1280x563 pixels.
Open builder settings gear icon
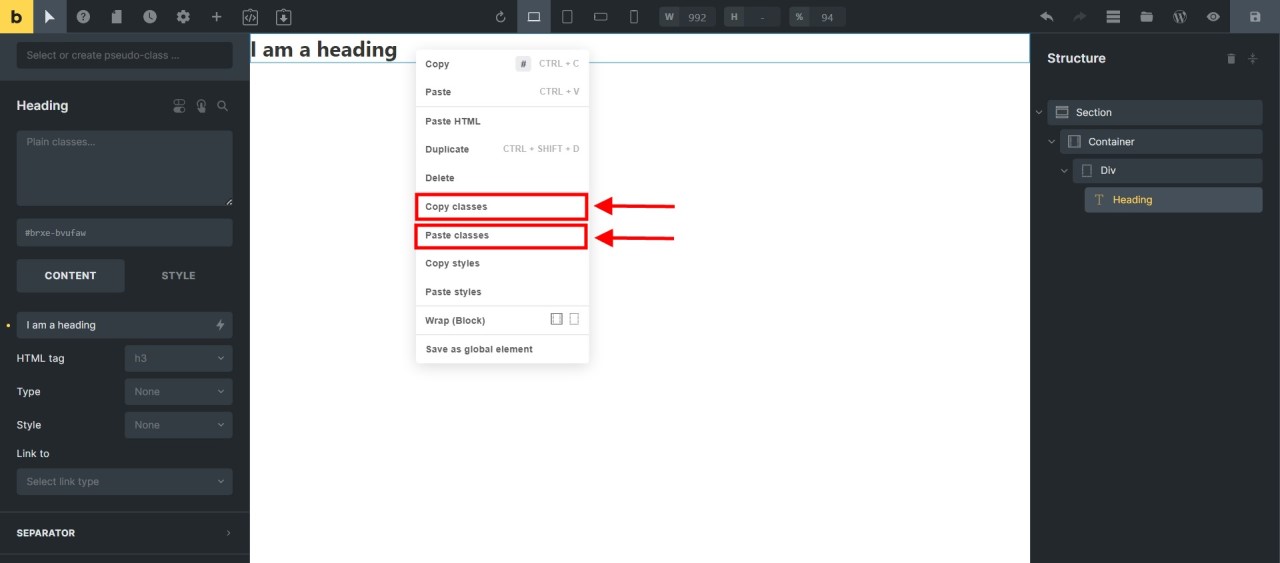point(183,17)
